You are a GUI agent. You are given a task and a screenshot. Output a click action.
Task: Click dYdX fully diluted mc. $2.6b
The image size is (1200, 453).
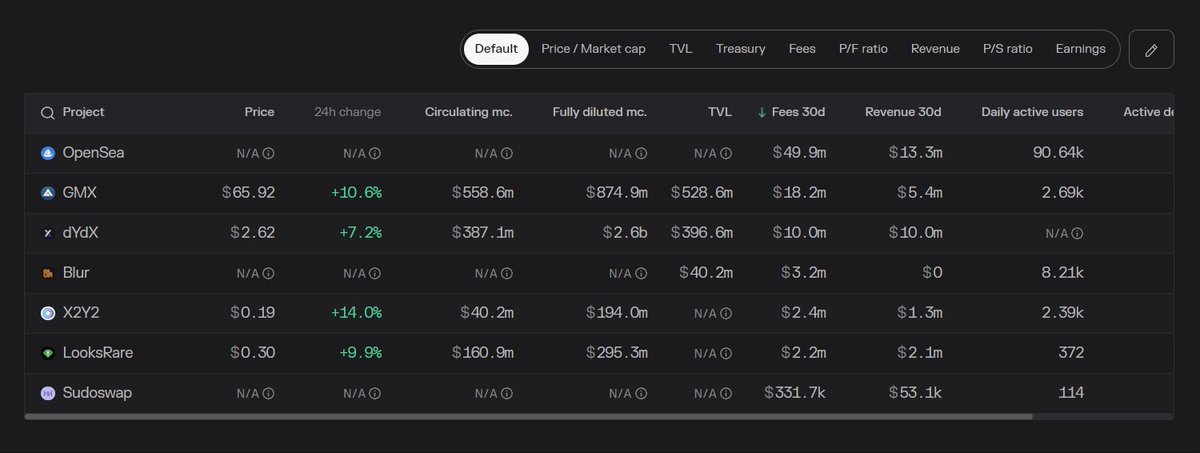[625, 233]
